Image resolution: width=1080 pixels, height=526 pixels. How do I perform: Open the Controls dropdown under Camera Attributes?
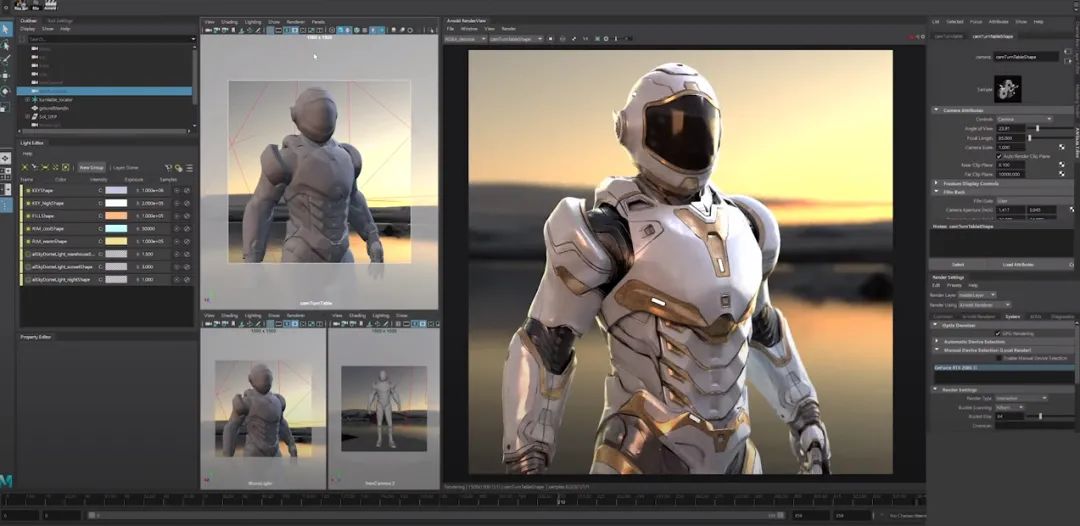coord(1022,119)
